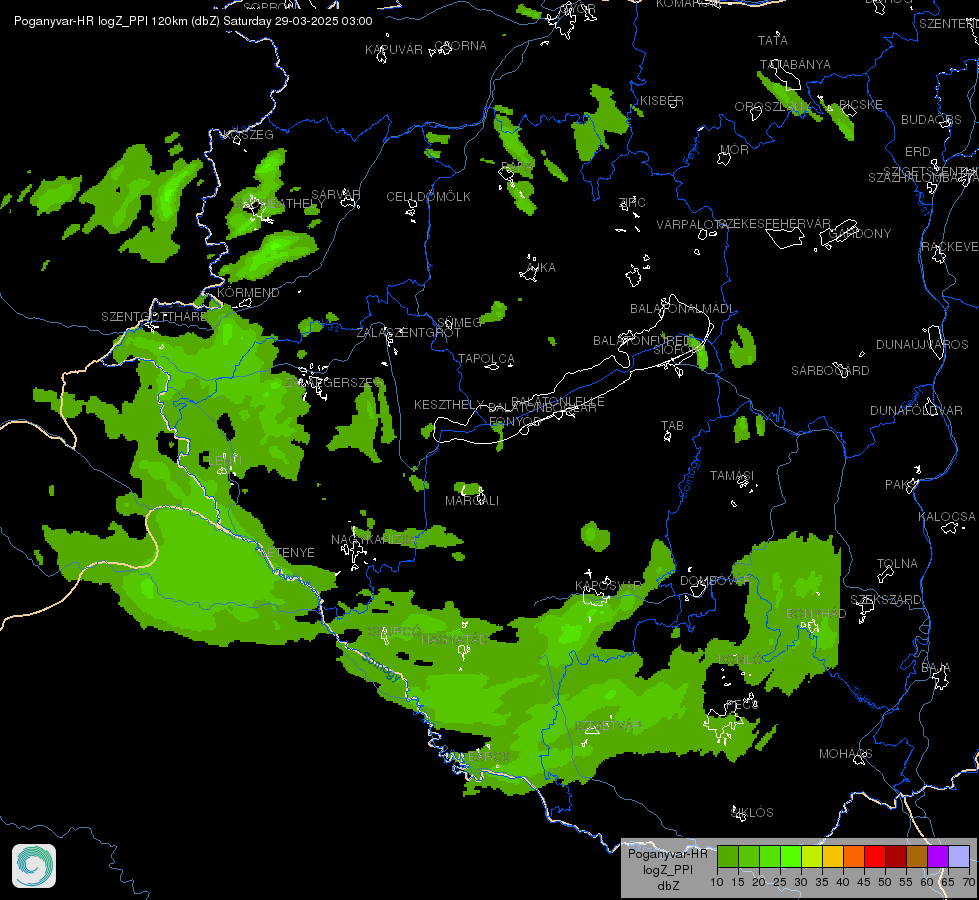979x900 pixels.
Task: Click the city label BALATONALMÁDI
Action: pos(682,309)
